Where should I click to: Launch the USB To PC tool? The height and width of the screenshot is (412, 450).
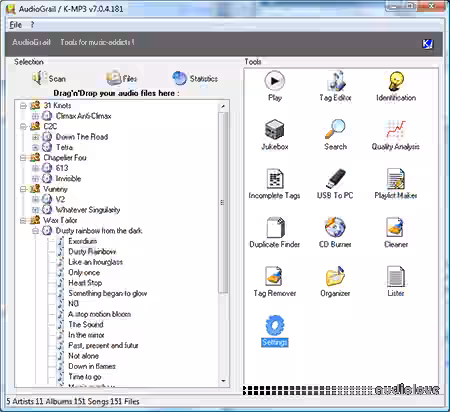335,184
